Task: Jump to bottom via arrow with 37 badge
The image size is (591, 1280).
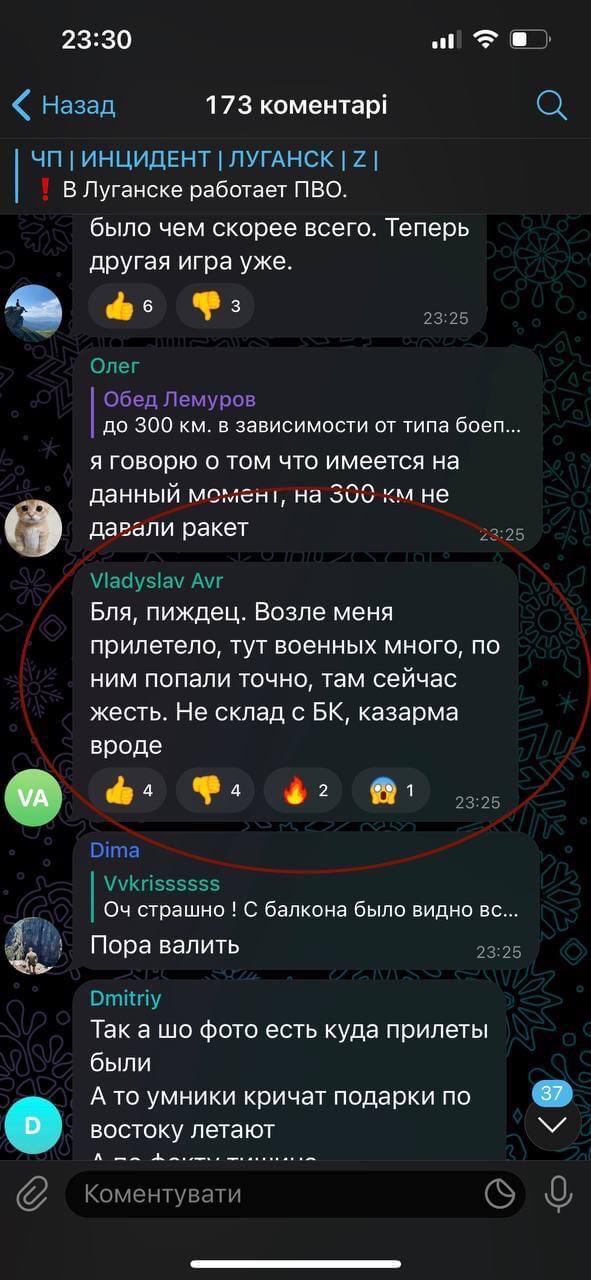Action: (x=552, y=1124)
